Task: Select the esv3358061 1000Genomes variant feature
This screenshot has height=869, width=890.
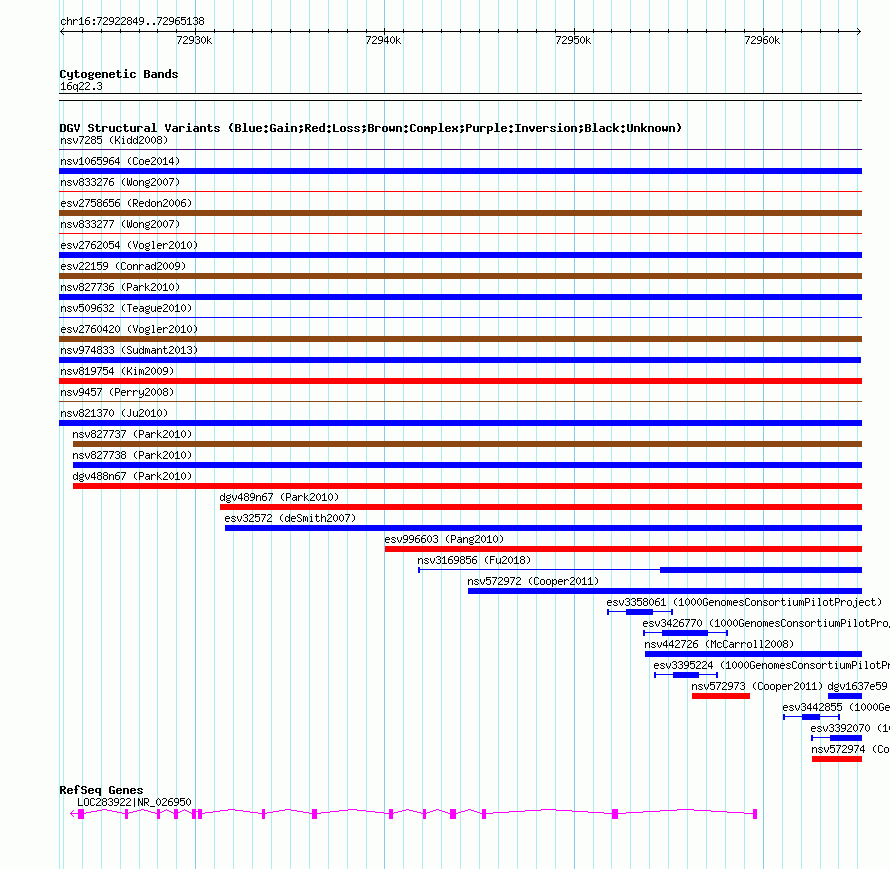Action: pyautogui.click(x=640, y=612)
